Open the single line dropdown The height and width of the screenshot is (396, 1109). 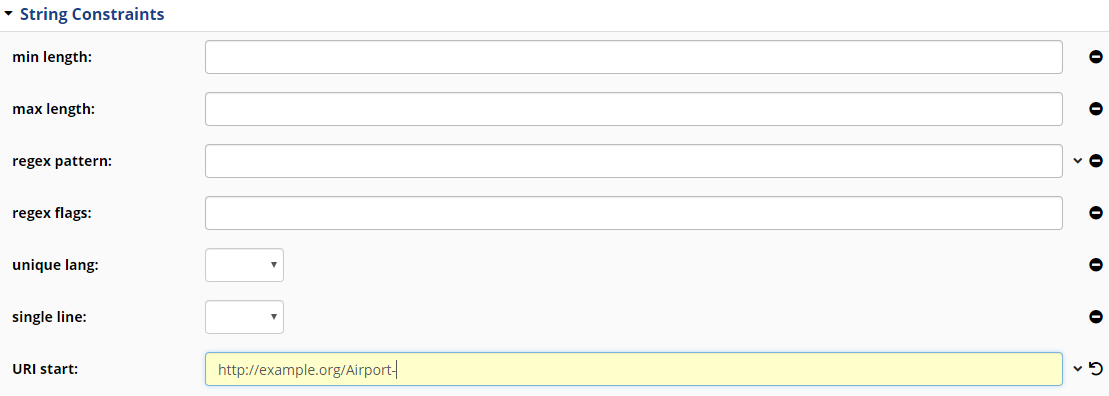pos(244,317)
